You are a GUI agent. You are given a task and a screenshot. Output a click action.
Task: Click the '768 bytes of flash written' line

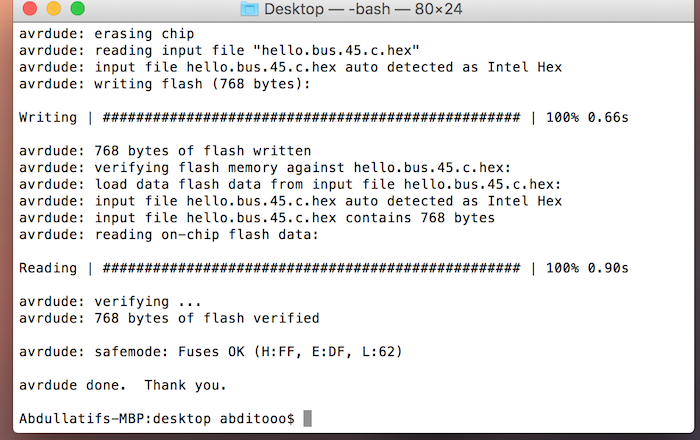coord(203,151)
